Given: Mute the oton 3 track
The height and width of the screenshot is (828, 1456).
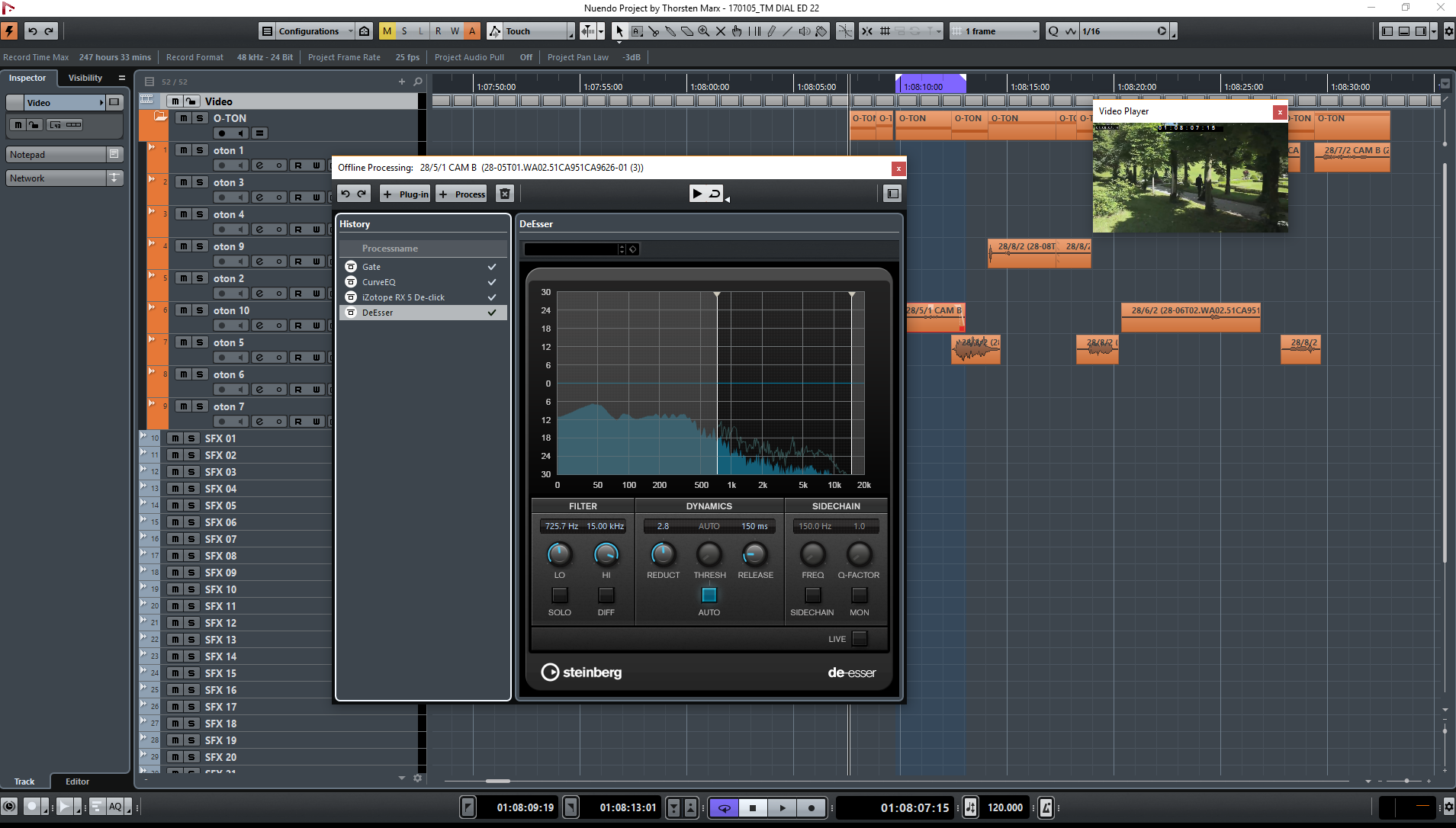Looking at the screenshot, I should tap(184, 182).
